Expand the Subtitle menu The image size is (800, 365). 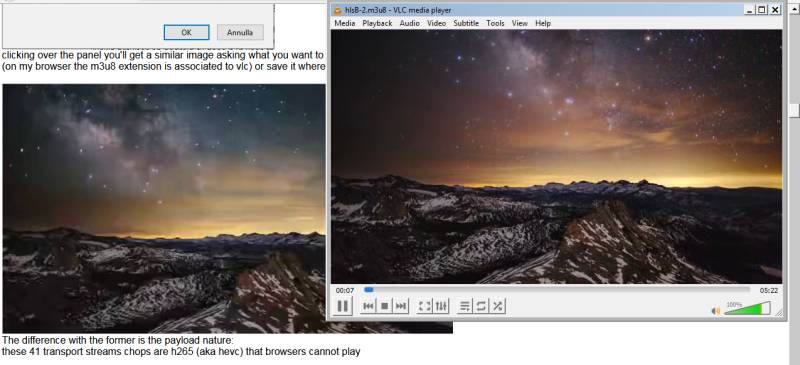pyautogui.click(x=466, y=23)
